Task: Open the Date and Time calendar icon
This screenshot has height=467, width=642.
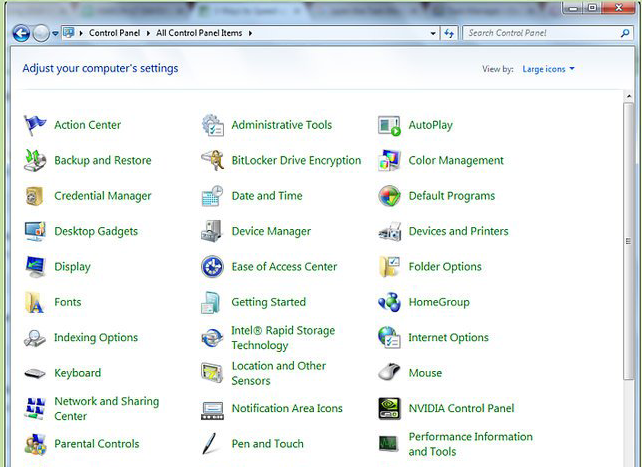Action: (212, 196)
